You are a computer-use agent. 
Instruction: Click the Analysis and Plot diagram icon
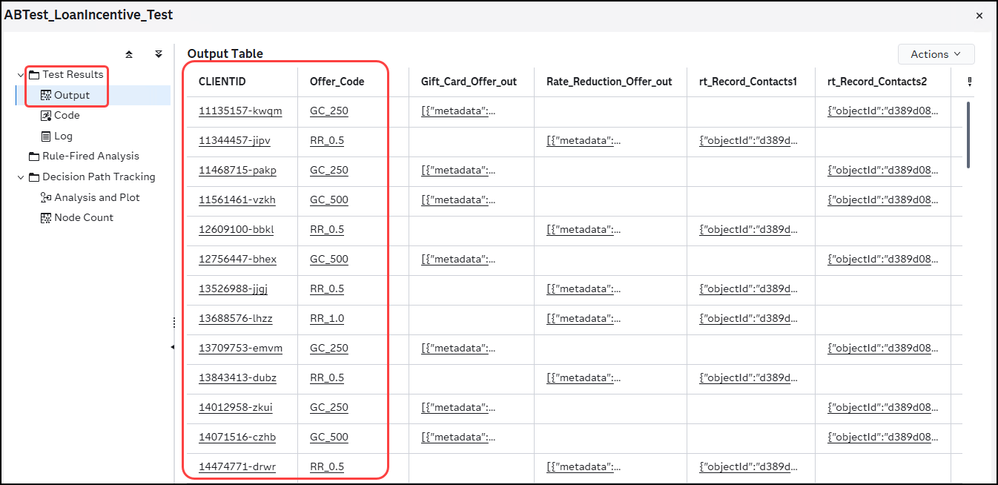click(x=46, y=197)
